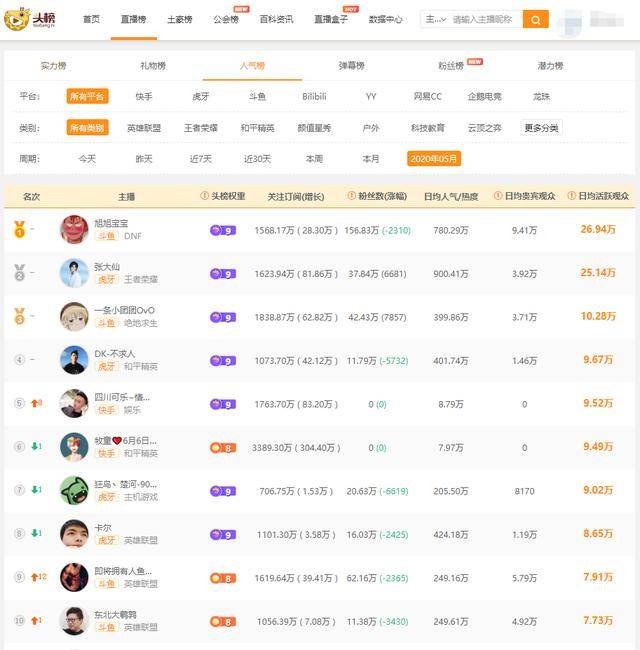Open 张大仙 streamer name link
The height and width of the screenshot is (650, 640).
107,267
